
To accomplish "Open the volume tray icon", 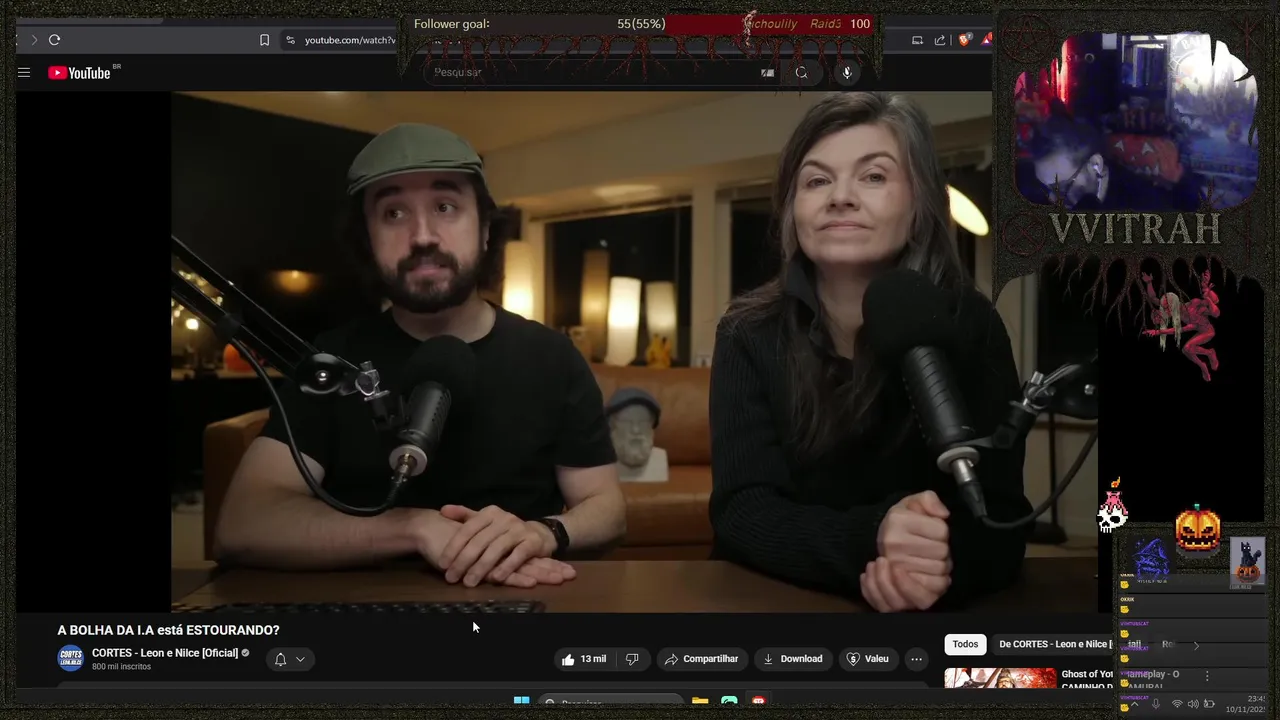I will pyautogui.click(x=1193, y=704).
